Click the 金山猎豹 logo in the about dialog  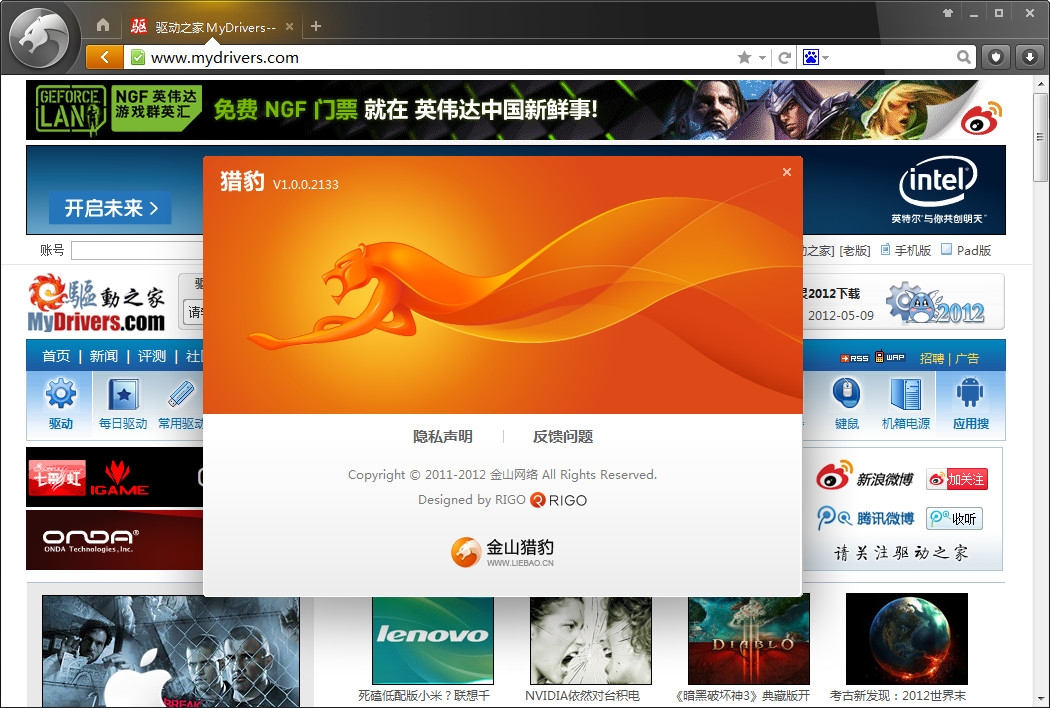tap(502, 551)
